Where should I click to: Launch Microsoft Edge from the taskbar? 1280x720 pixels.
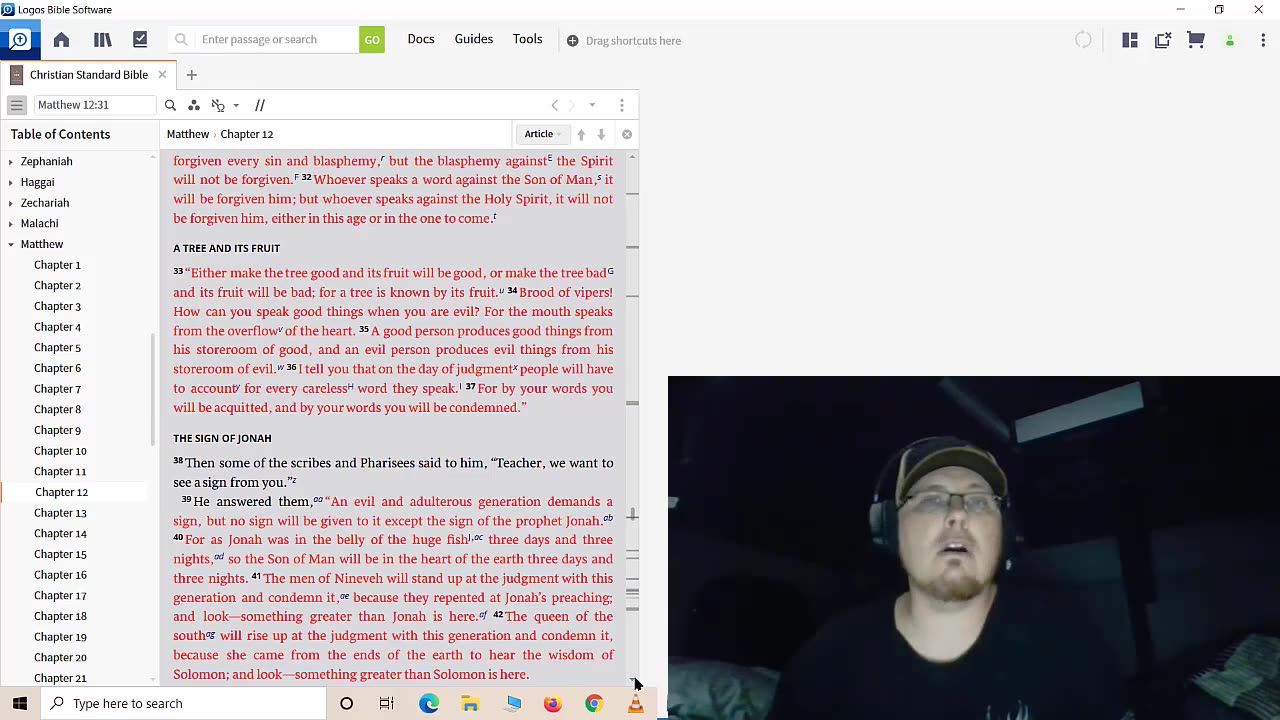(429, 703)
